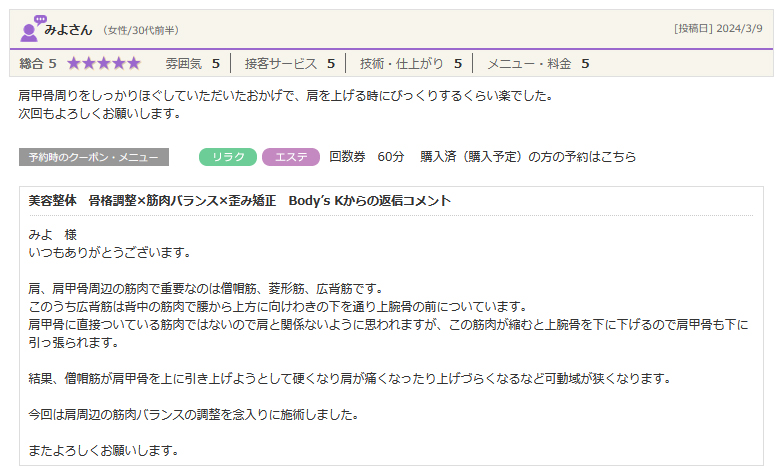Click the メニュー・料金 5 rating item
Screen dimensions: 784x471
point(537,63)
